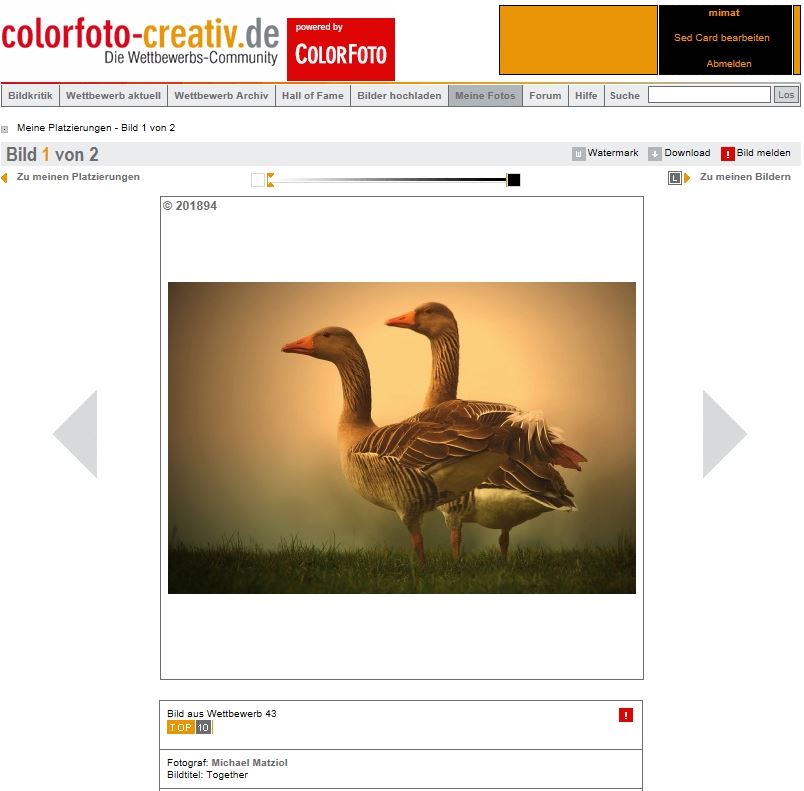Click the red report icon below the photo
This screenshot has height=791, width=804.
click(626, 715)
